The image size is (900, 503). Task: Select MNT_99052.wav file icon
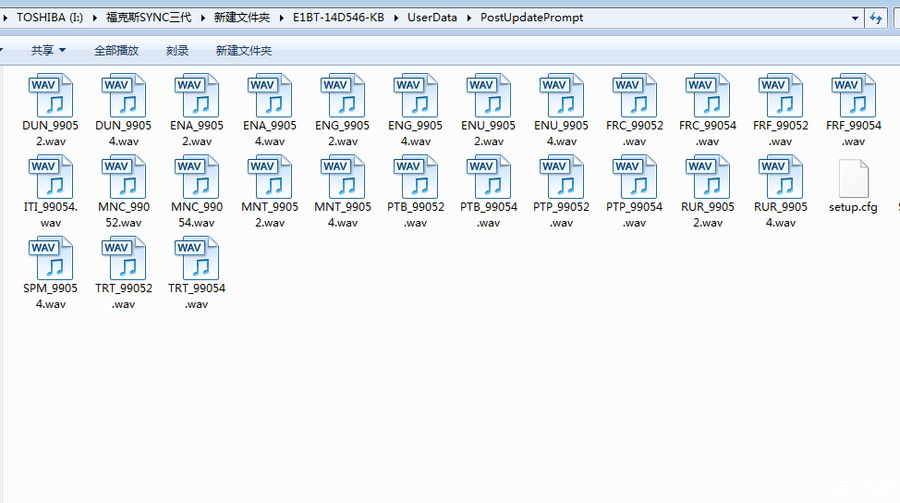coord(269,177)
